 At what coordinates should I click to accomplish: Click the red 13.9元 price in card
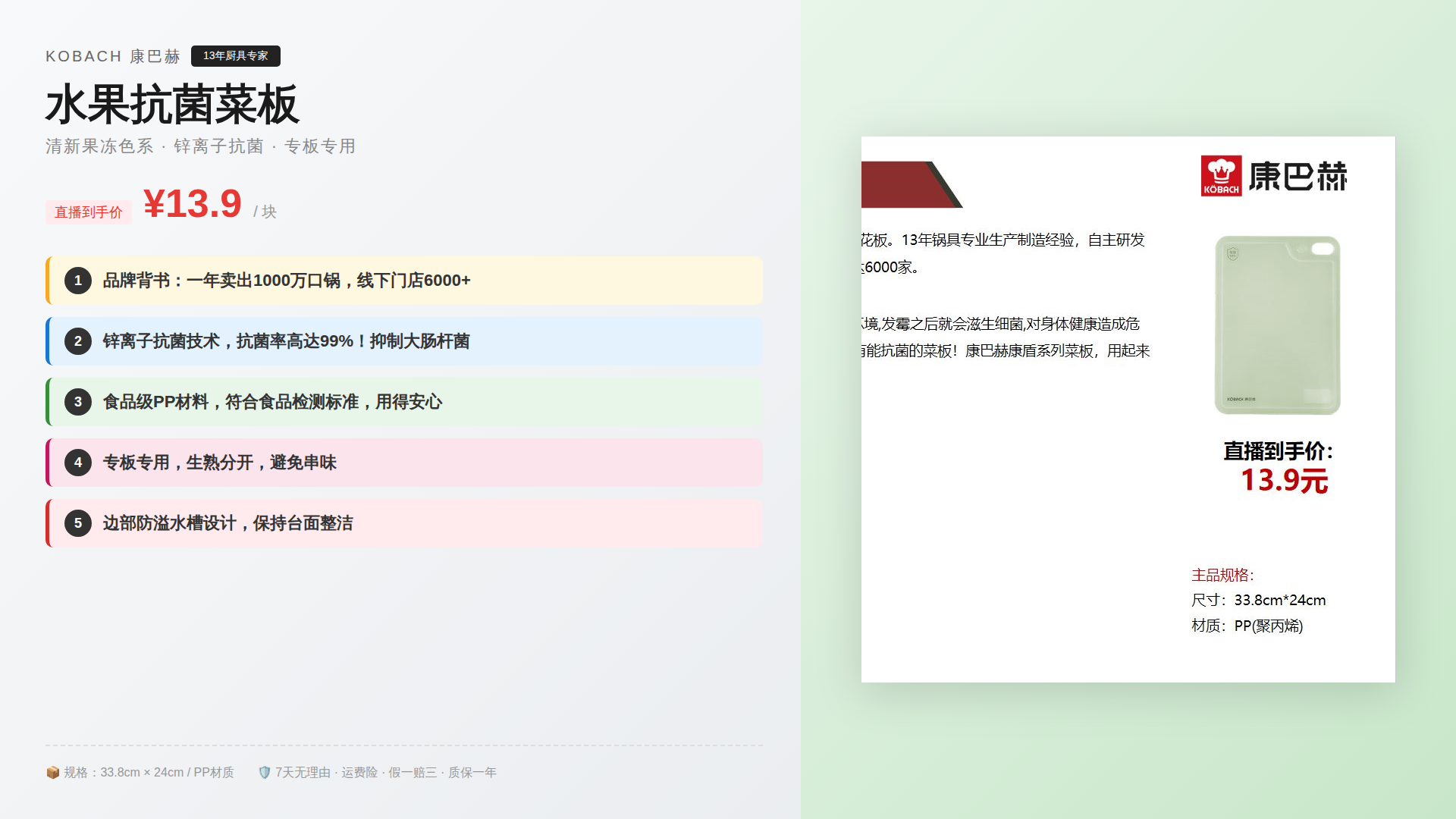pos(1285,481)
